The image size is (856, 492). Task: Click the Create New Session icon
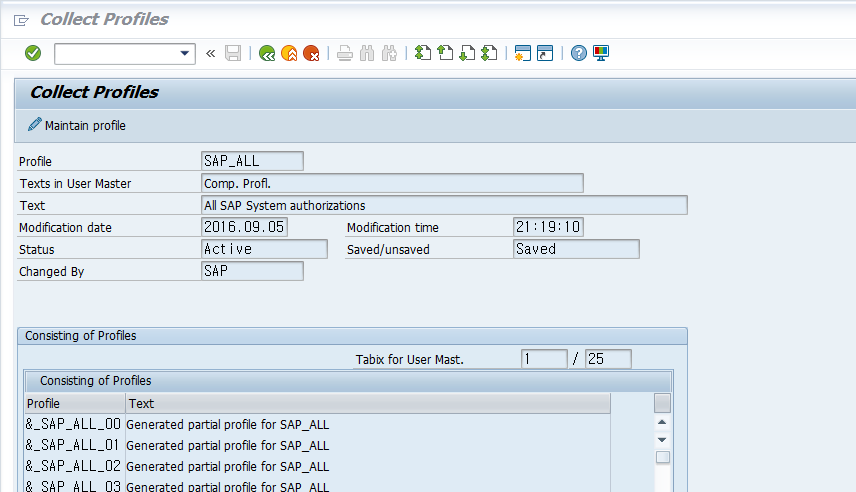[522, 53]
